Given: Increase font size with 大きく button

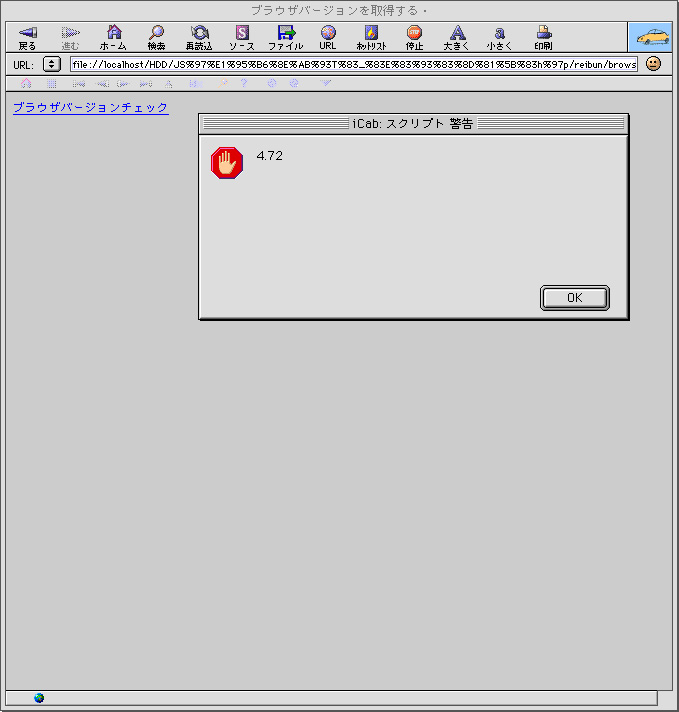Looking at the screenshot, I should (x=457, y=38).
